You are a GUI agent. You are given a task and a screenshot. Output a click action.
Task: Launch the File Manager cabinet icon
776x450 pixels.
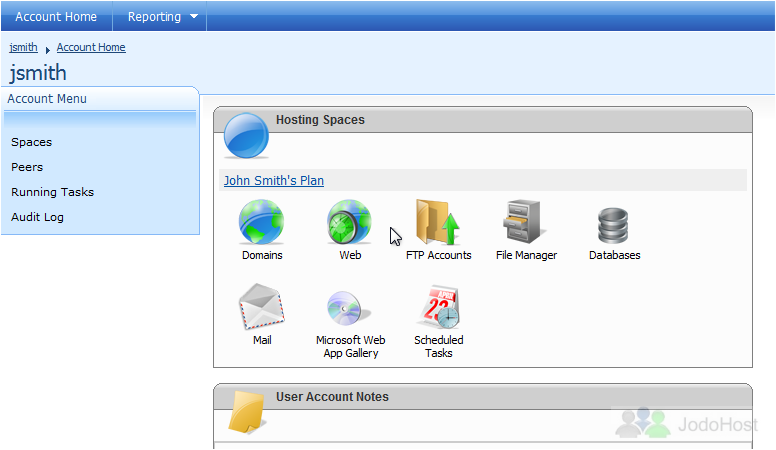point(526,223)
